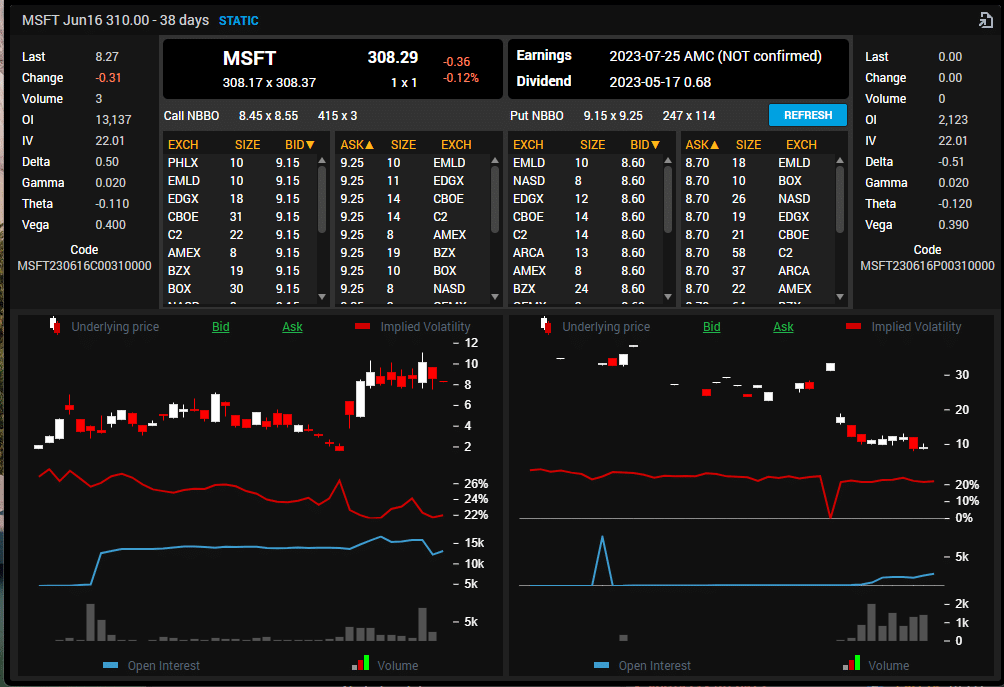Screen dimensions: 1004x687
Task: Select the NASD row with size 26
Action: [x=759, y=198]
